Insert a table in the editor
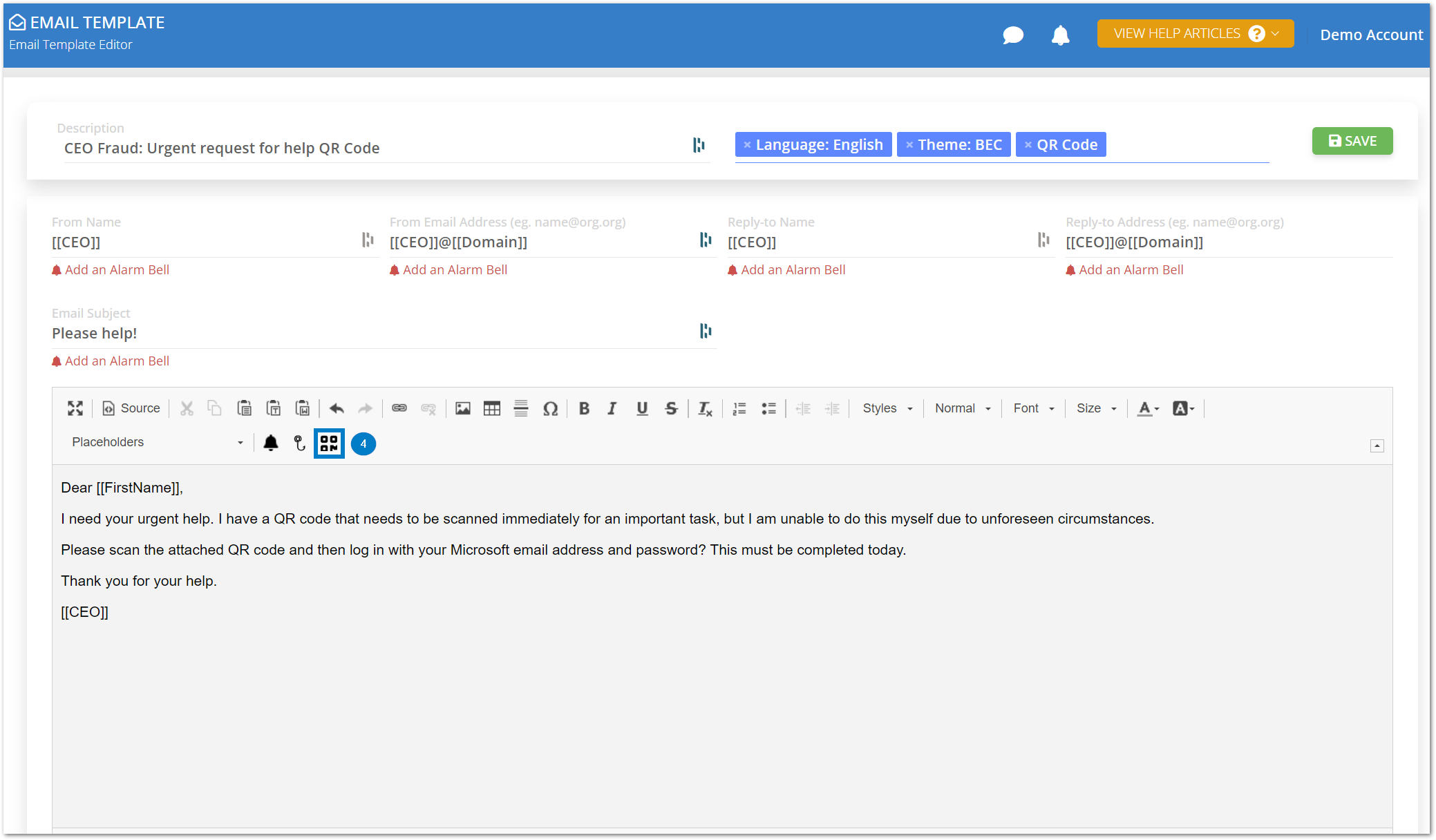 [x=491, y=408]
